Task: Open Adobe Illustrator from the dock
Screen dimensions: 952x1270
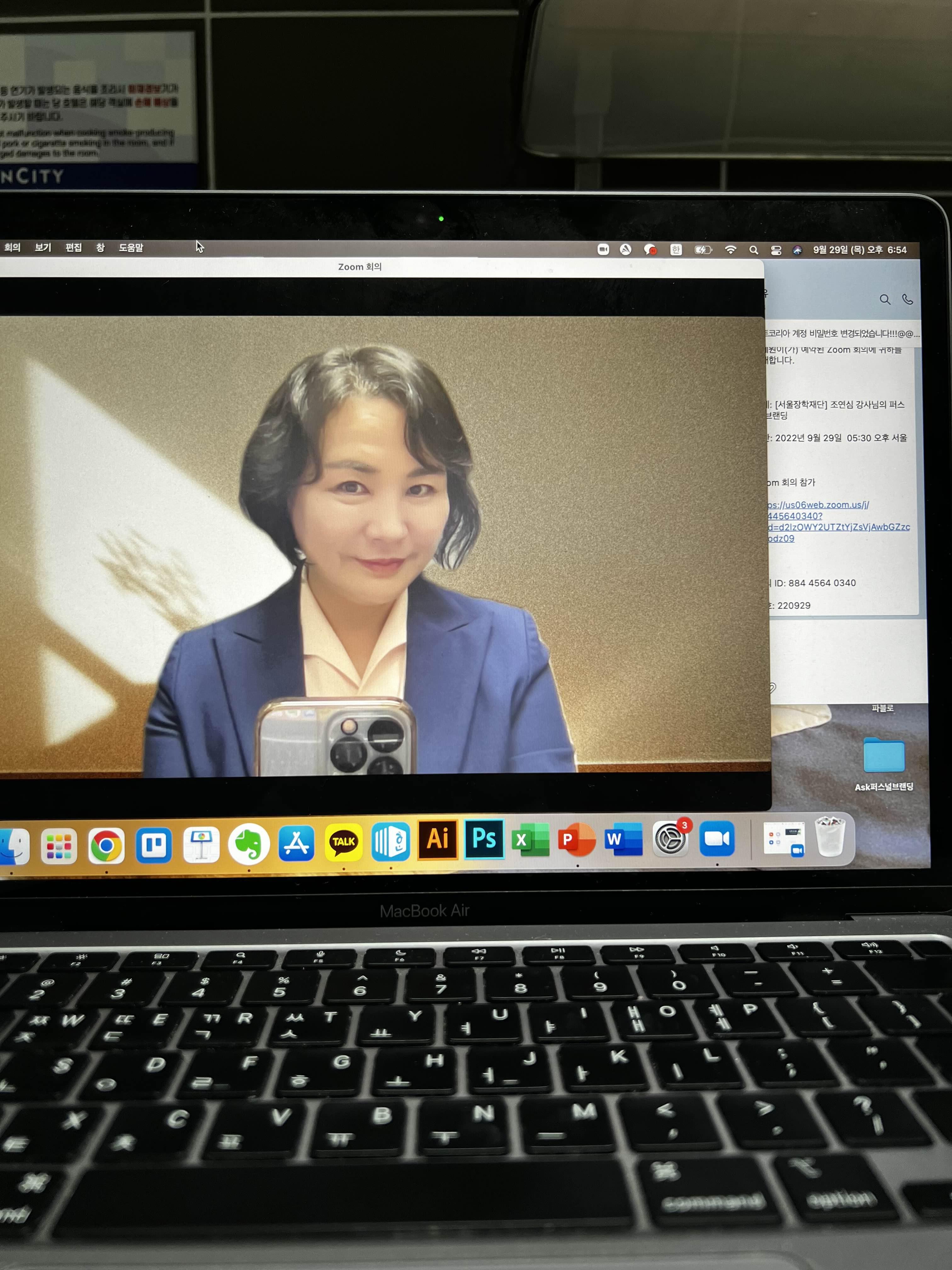Action: pos(437,839)
